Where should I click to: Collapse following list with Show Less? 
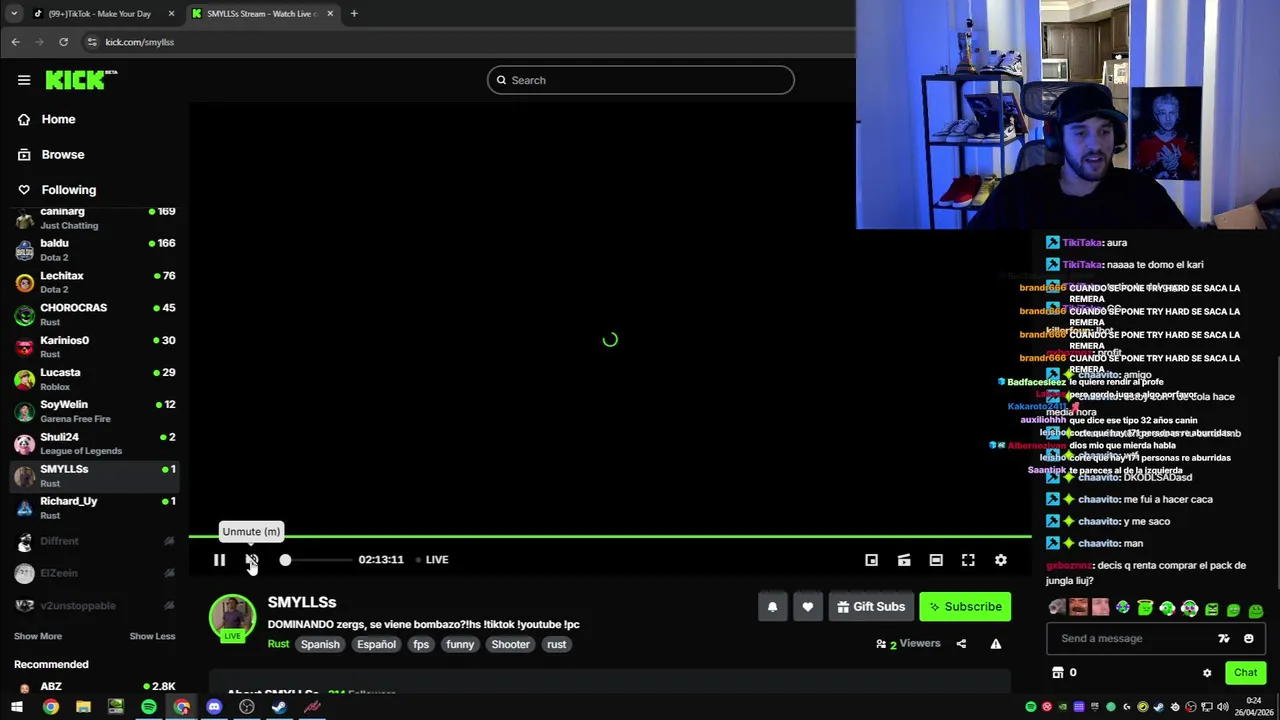pos(152,636)
